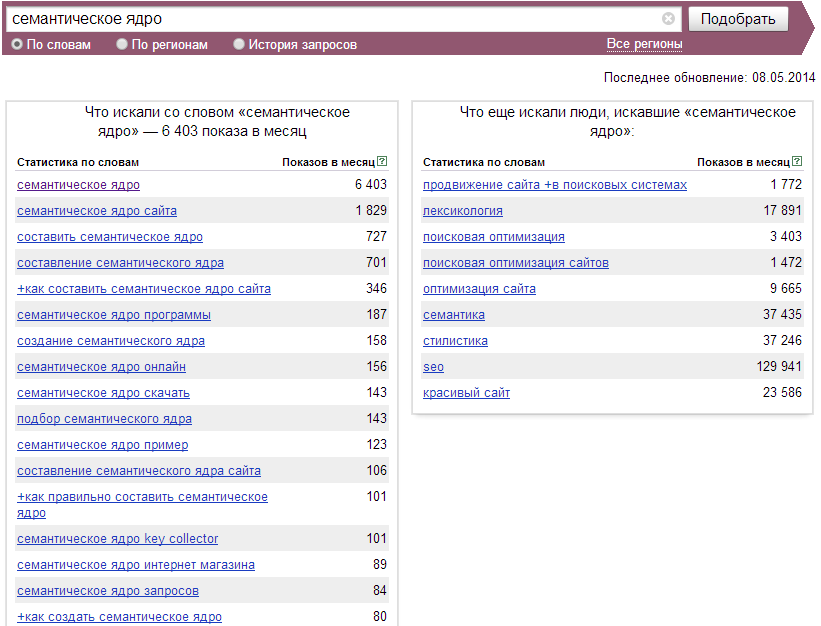Open the 'seo' related query link
The width and height of the screenshot is (821, 626).
pyautogui.click(x=433, y=367)
